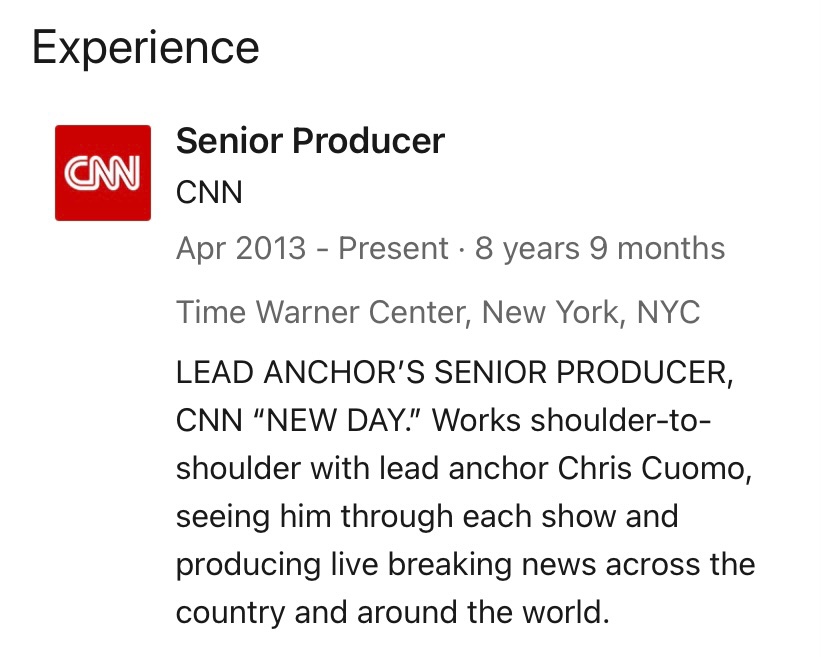
Task: Click the New York, NYC location portion
Action: point(591,312)
